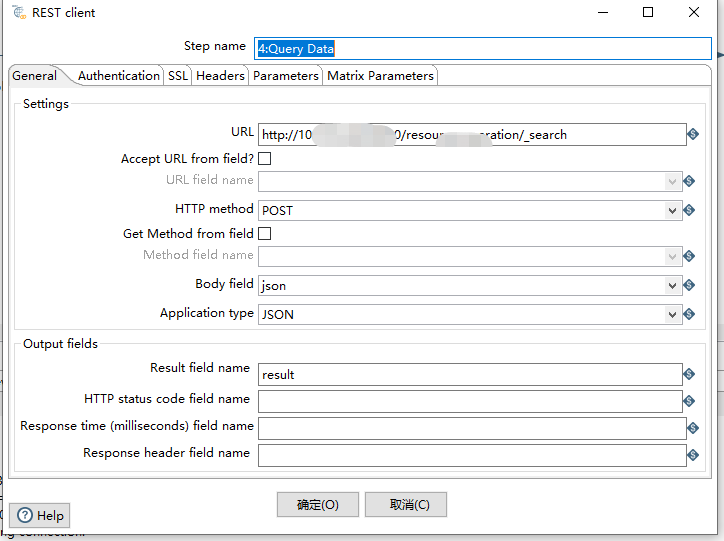Expand the URL field name dropdown
Image resolution: width=724 pixels, height=541 pixels.
(672, 181)
